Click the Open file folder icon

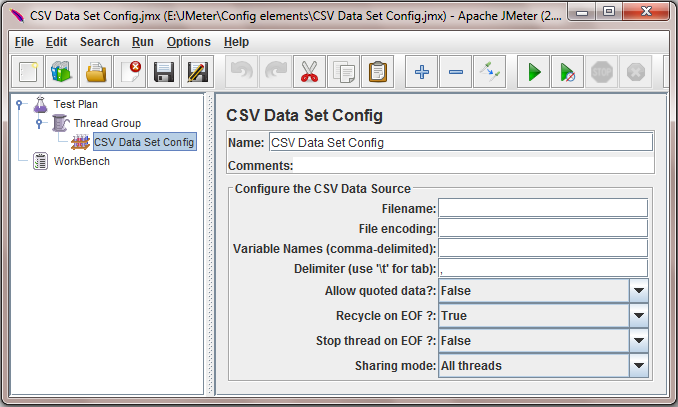[x=96, y=72]
